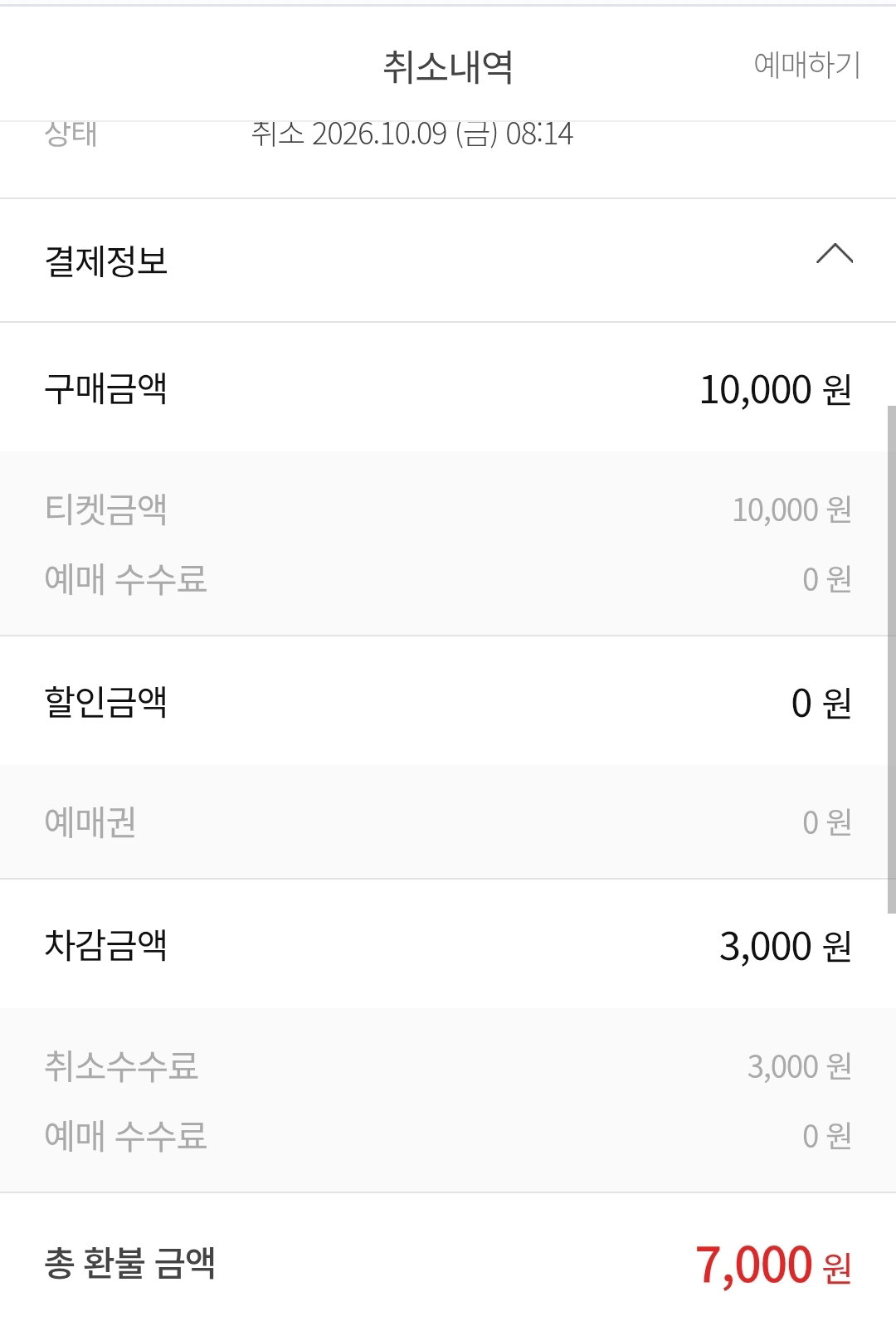Select the 10,000 원 purchase amount

(776, 390)
